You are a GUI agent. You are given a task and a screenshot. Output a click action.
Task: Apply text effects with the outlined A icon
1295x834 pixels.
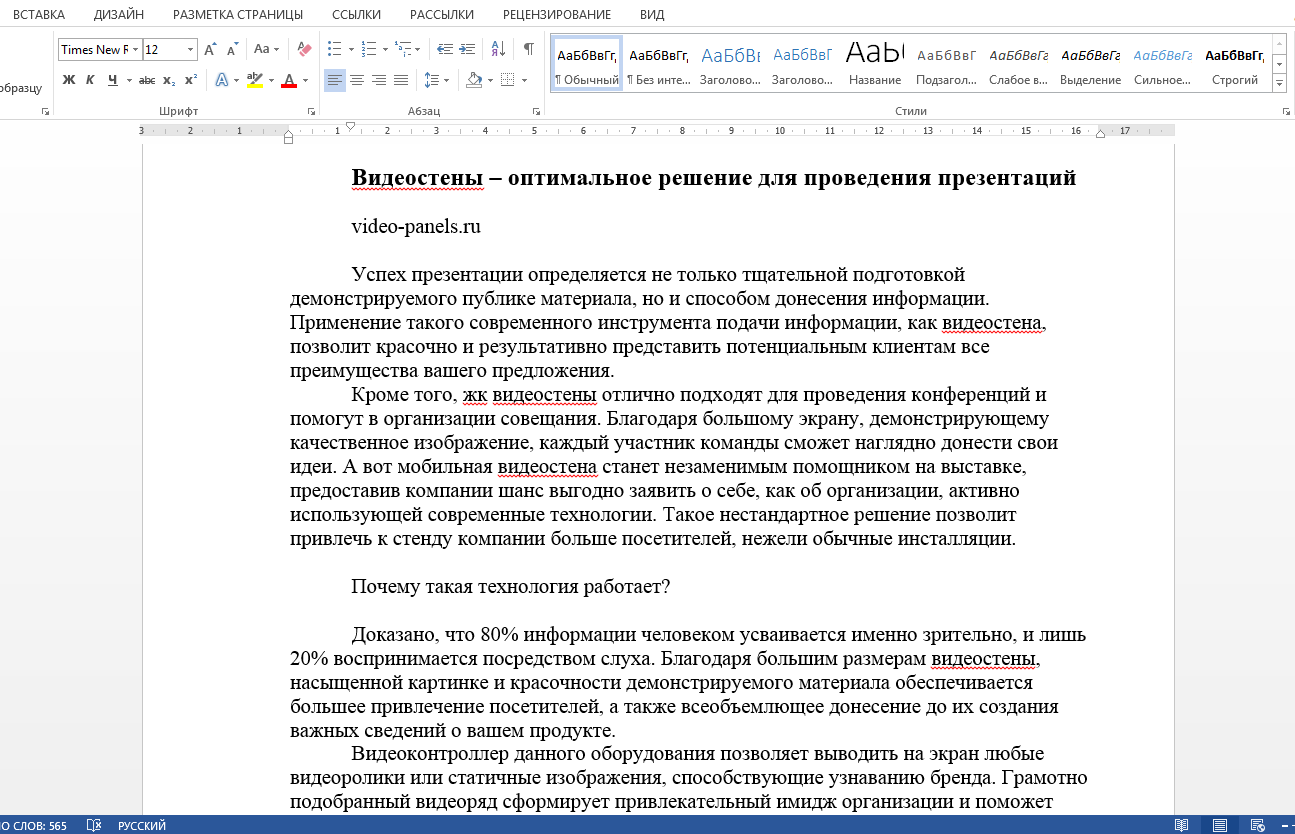point(222,80)
